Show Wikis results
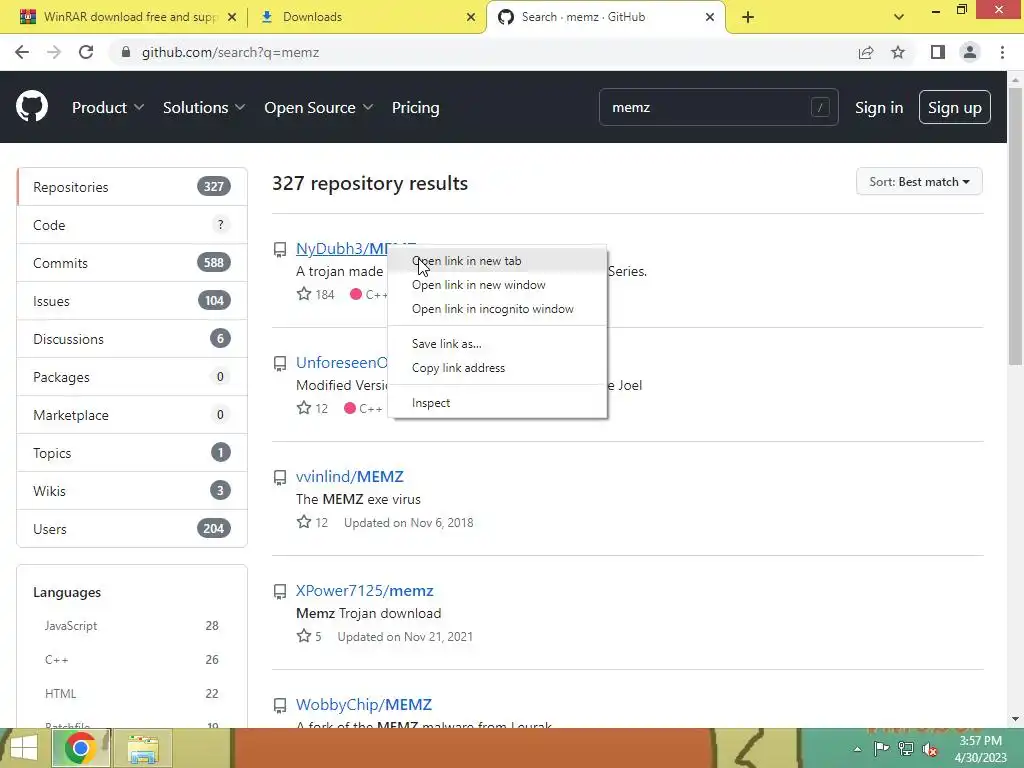 pos(132,490)
